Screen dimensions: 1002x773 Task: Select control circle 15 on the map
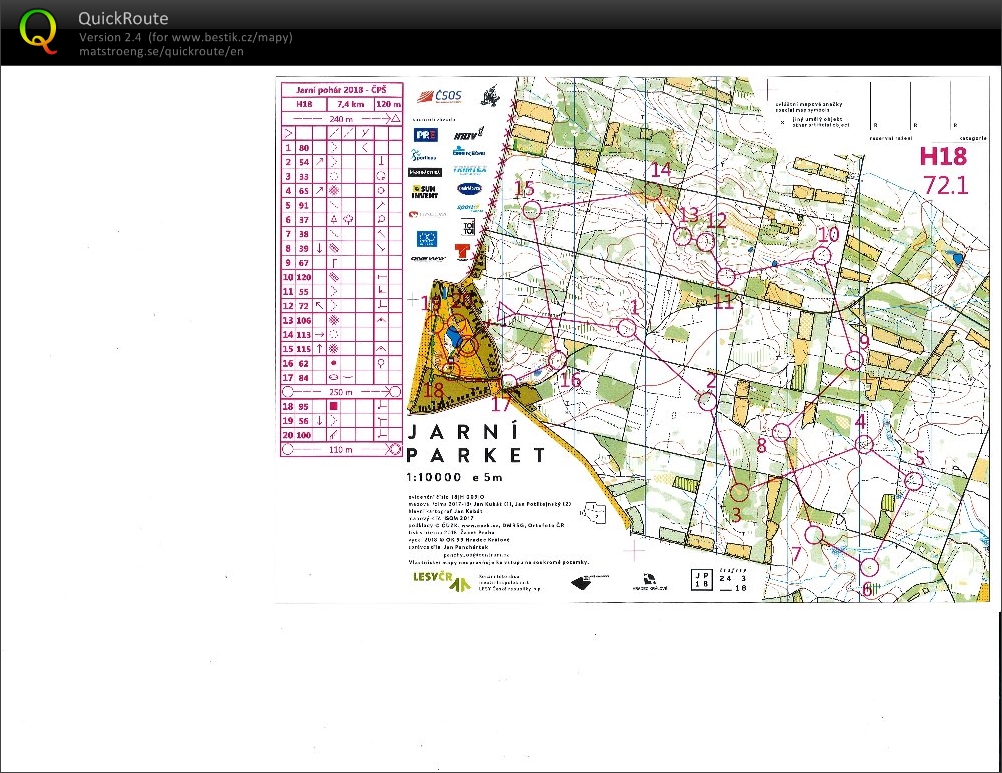pyautogui.click(x=531, y=209)
